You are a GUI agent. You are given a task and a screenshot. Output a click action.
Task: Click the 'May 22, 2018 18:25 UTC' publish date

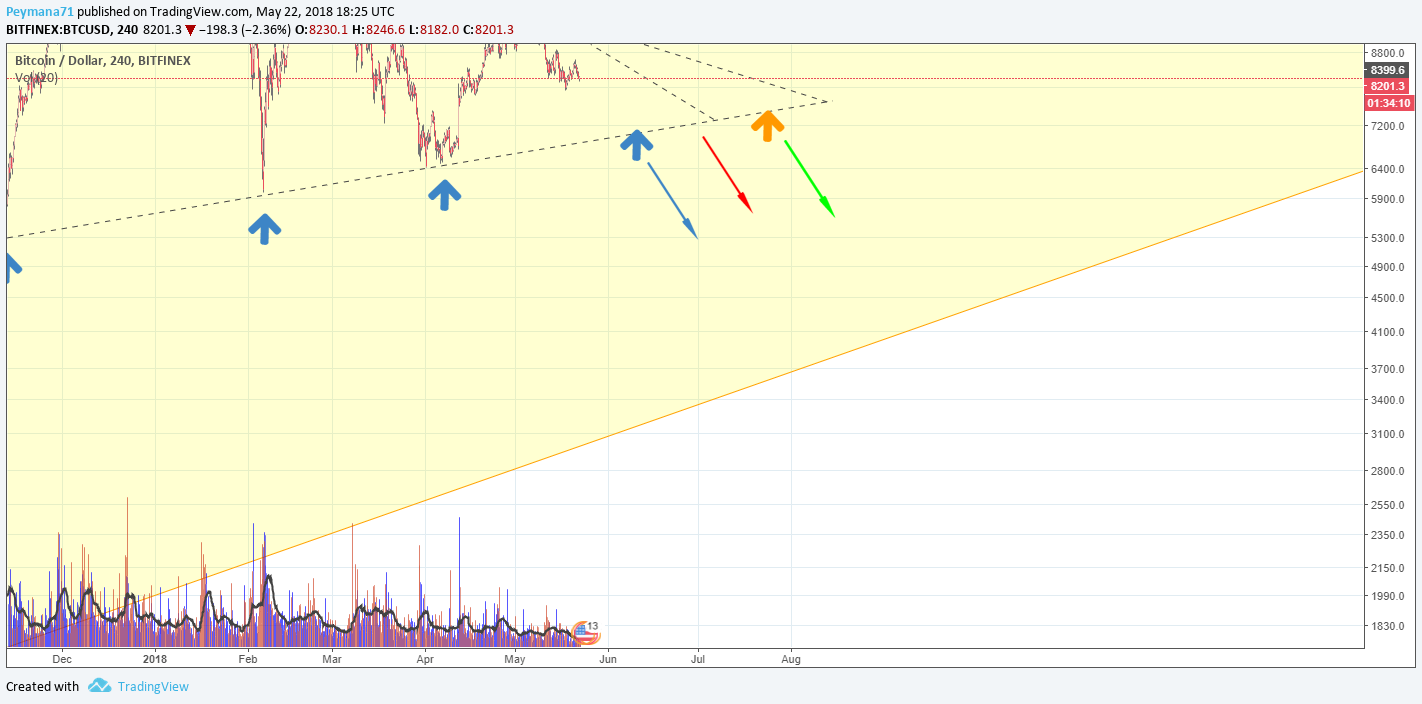tap(325, 11)
